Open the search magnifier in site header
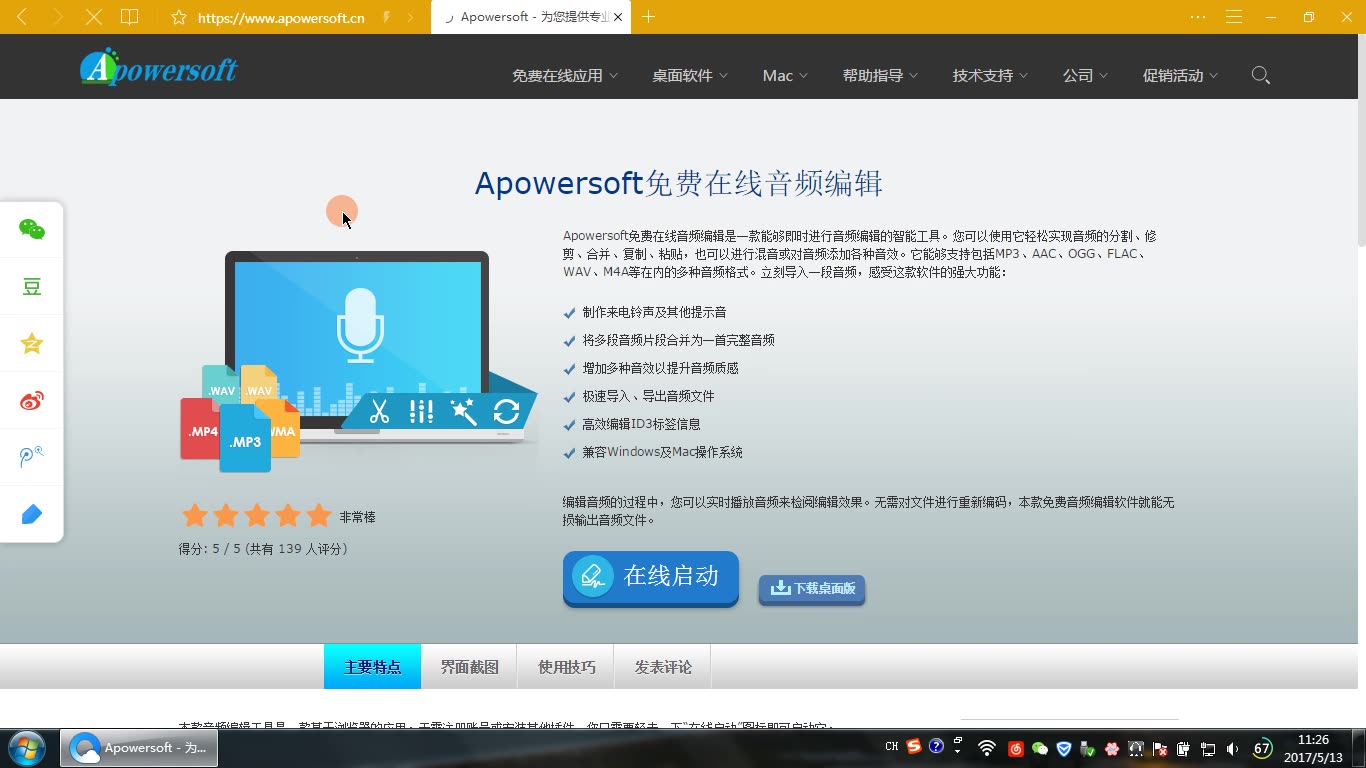Viewport: 1366px width, 768px height. (1260, 75)
